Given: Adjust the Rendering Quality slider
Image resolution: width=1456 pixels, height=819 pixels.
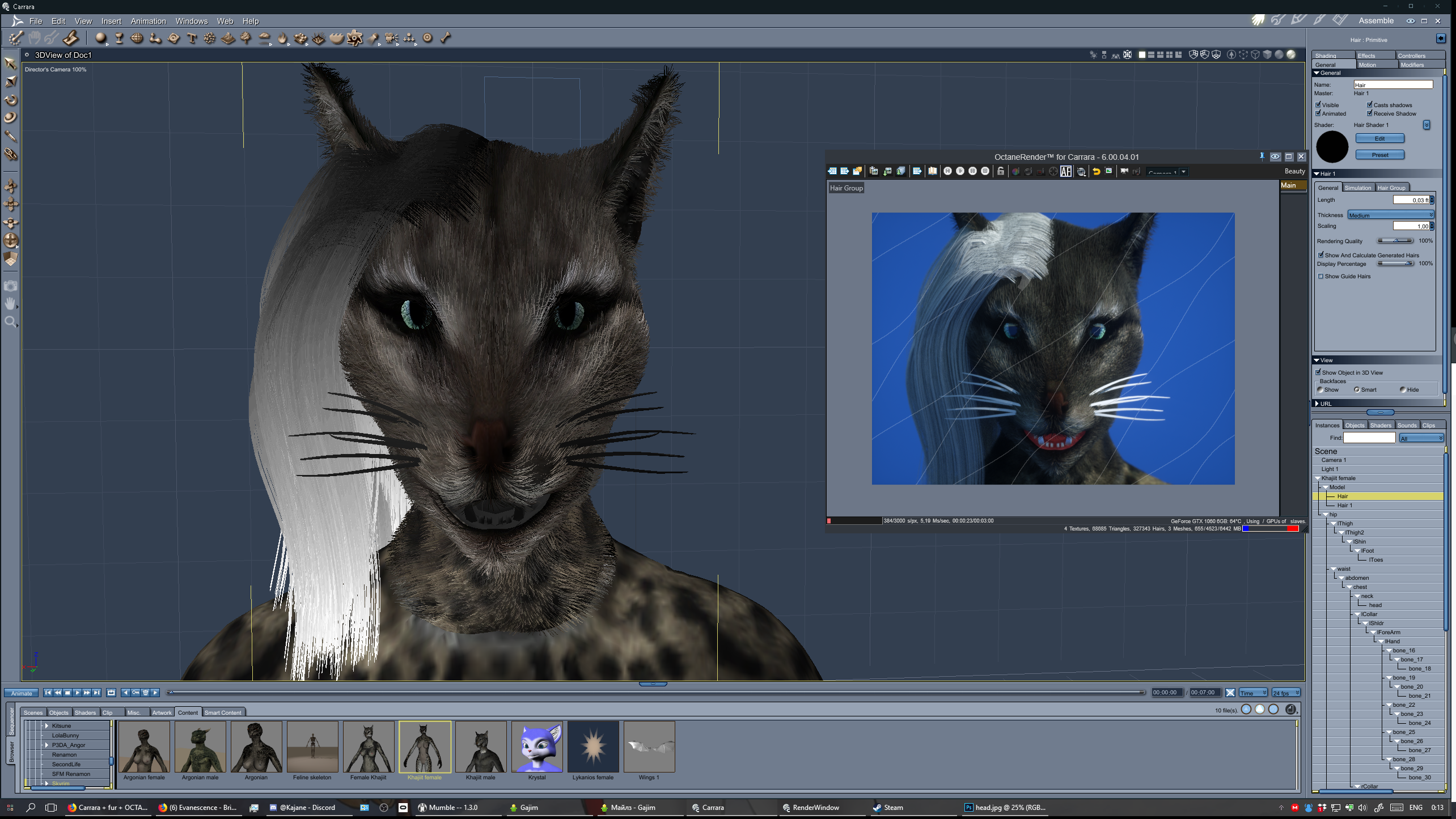Looking at the screenshot, I should point(1395,241).
